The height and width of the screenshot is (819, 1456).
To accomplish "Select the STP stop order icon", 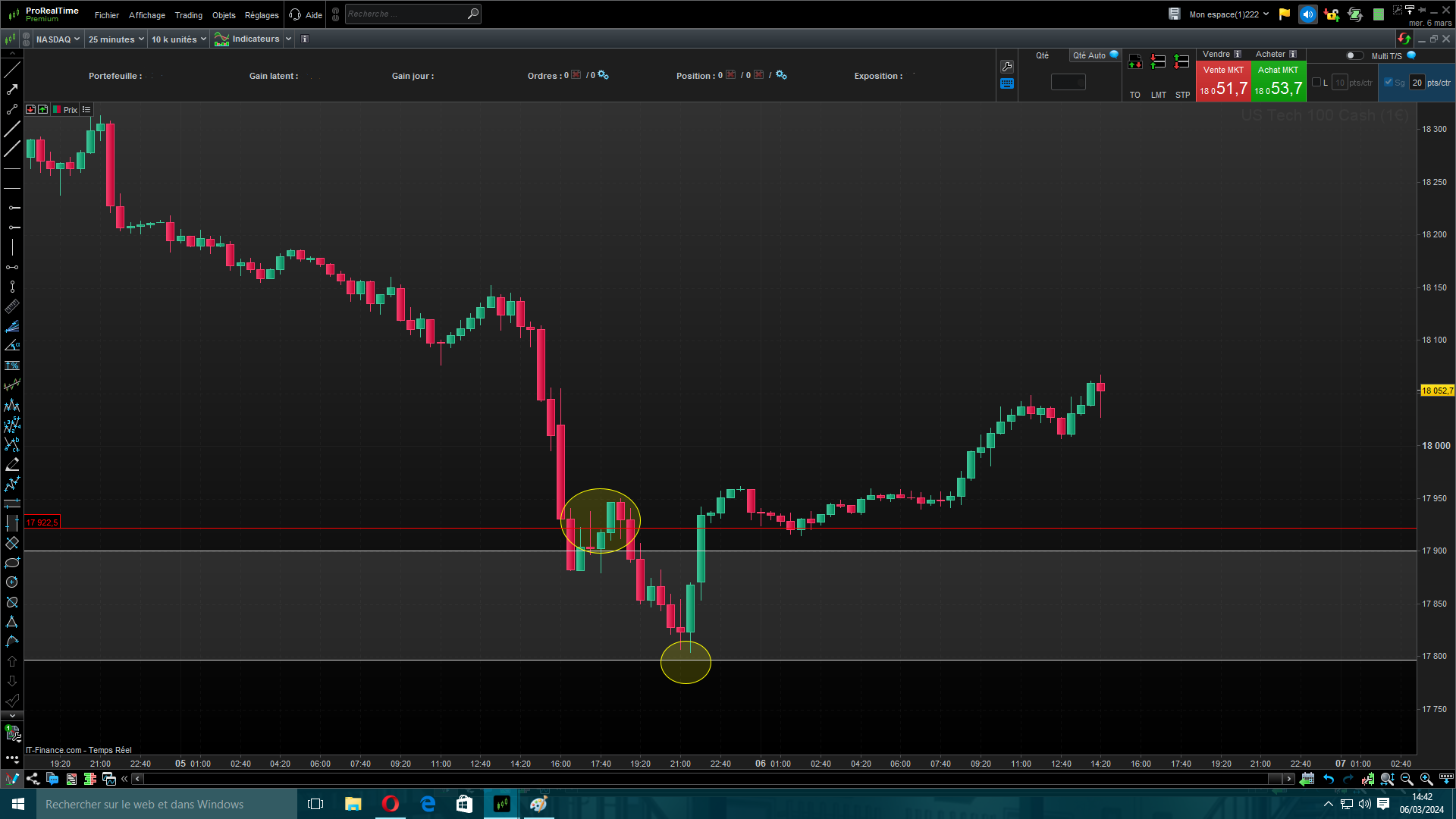I will (1181, 62).
